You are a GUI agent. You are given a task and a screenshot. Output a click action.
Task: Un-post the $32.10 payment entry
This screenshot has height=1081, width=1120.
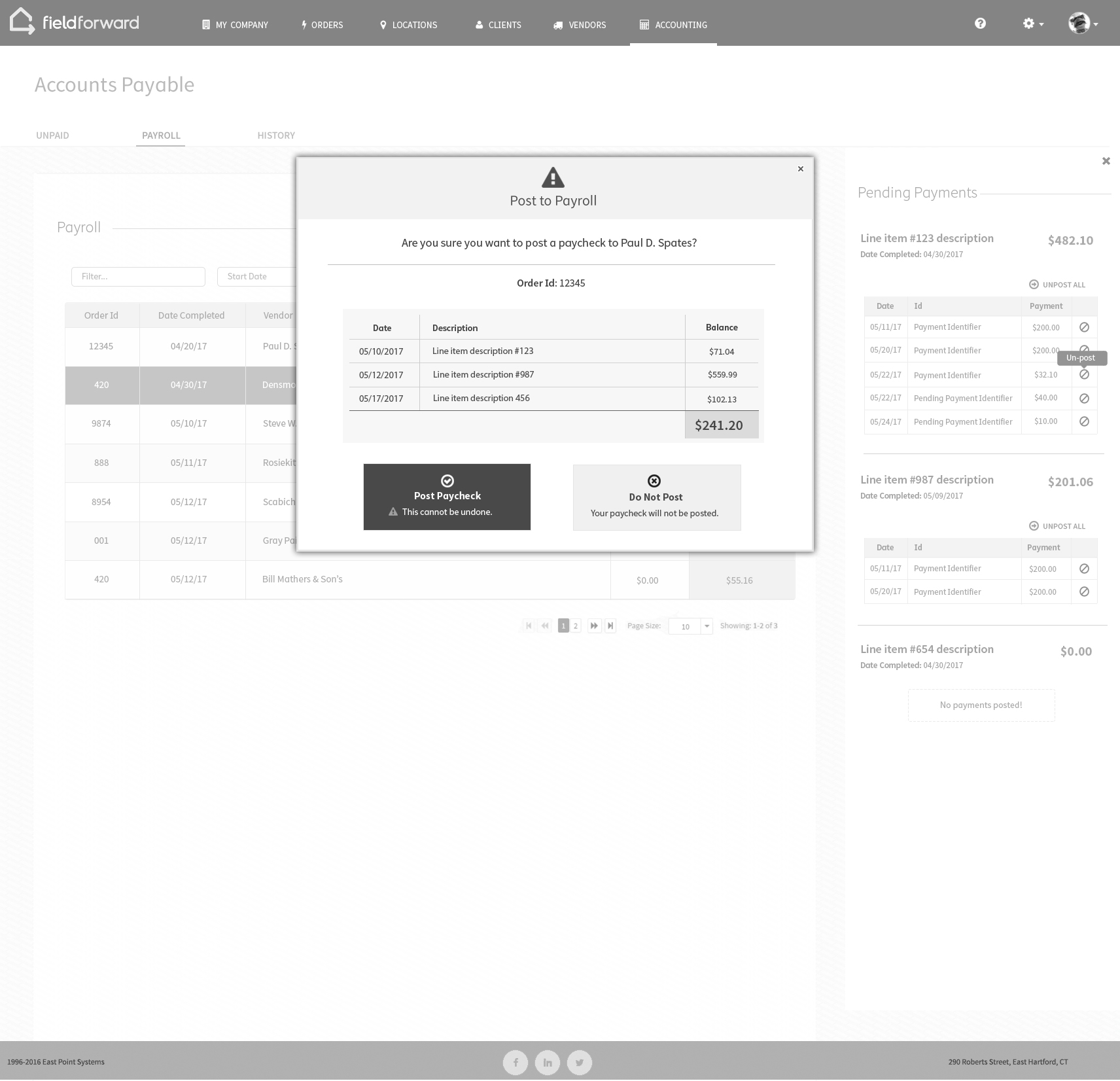coord(1084,374)
